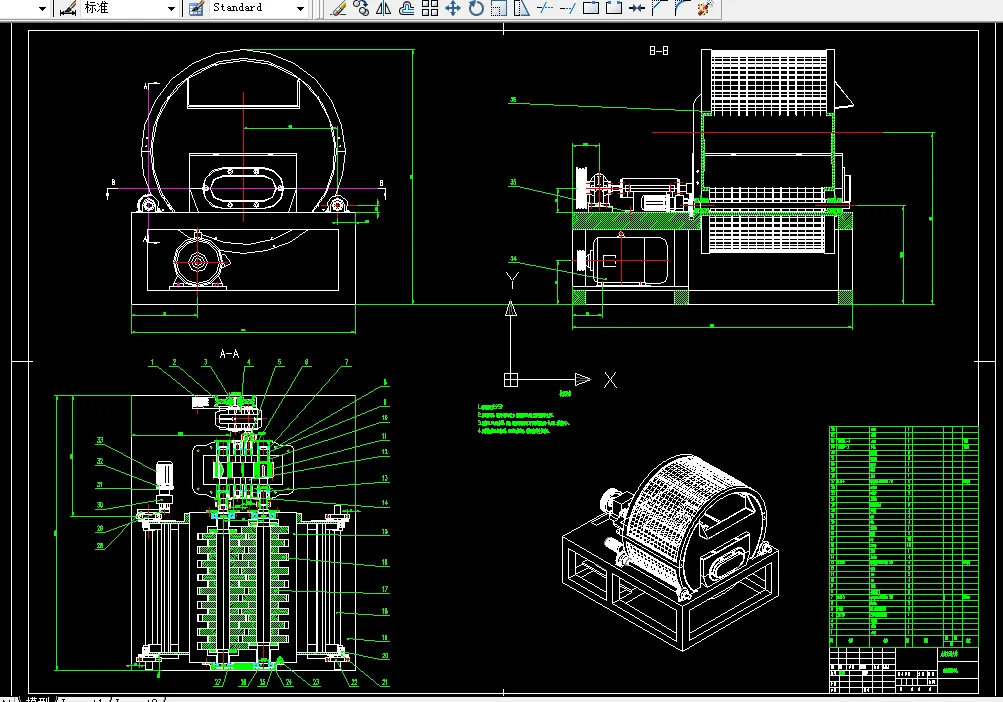Select the Chamfer tool
The height and width of the screenshot is (702, 1003).
pos(659,8)
